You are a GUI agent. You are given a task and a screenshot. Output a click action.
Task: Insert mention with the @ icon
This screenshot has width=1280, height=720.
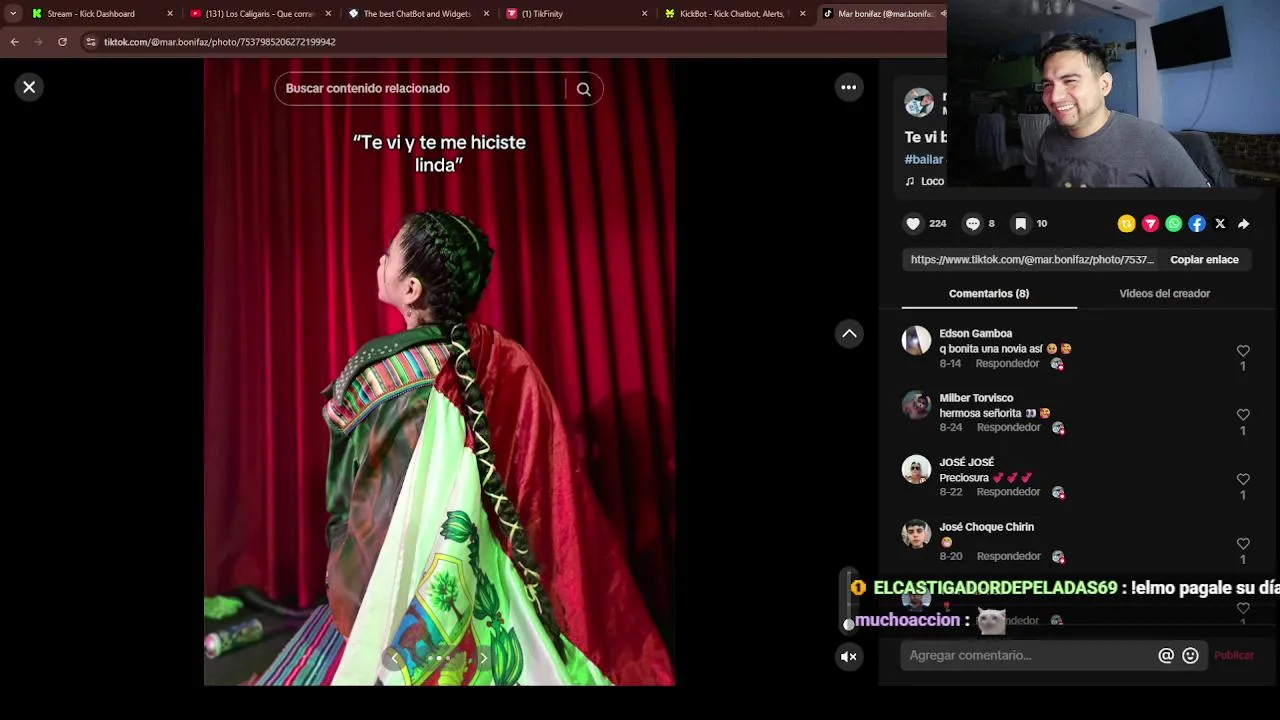(1166, 656)
